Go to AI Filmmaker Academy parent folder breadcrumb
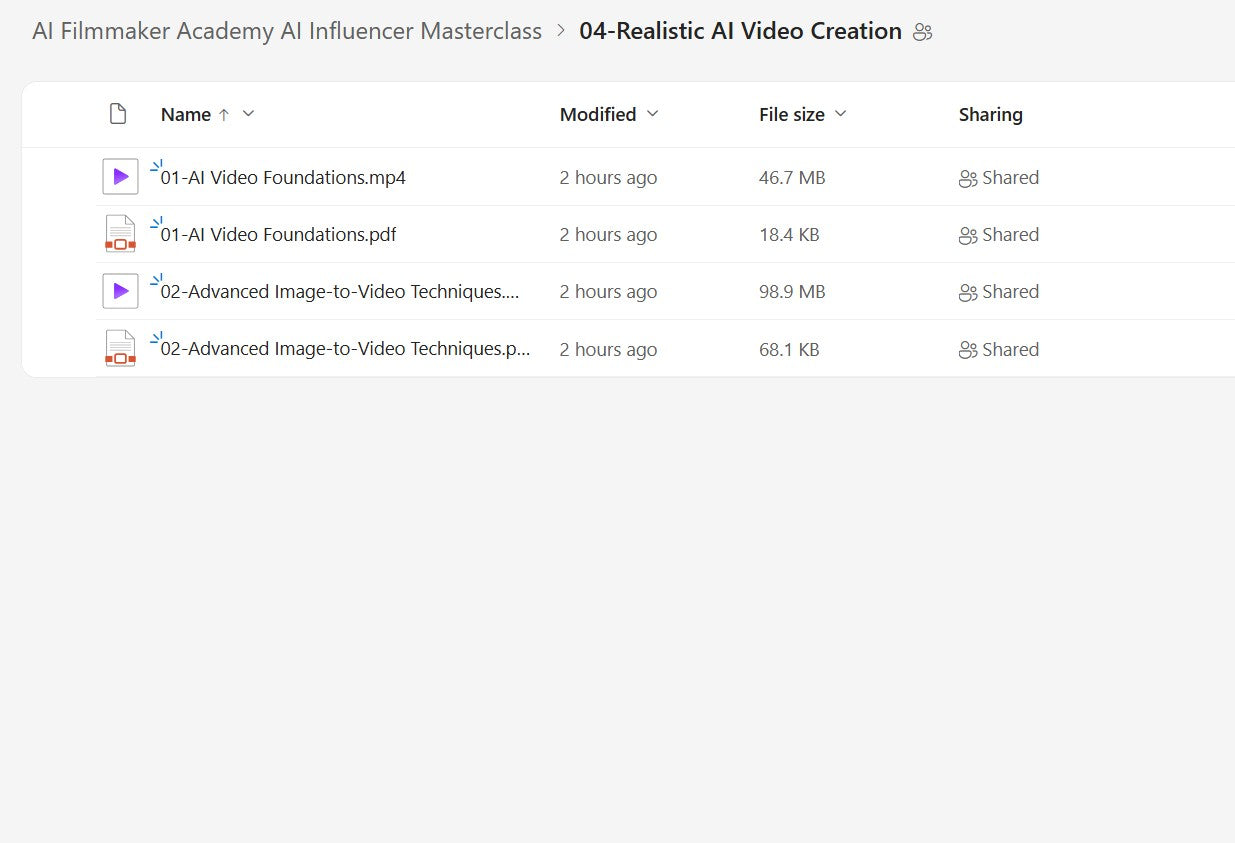Screen dimensions: 1235x843 [x=287, y=31]
